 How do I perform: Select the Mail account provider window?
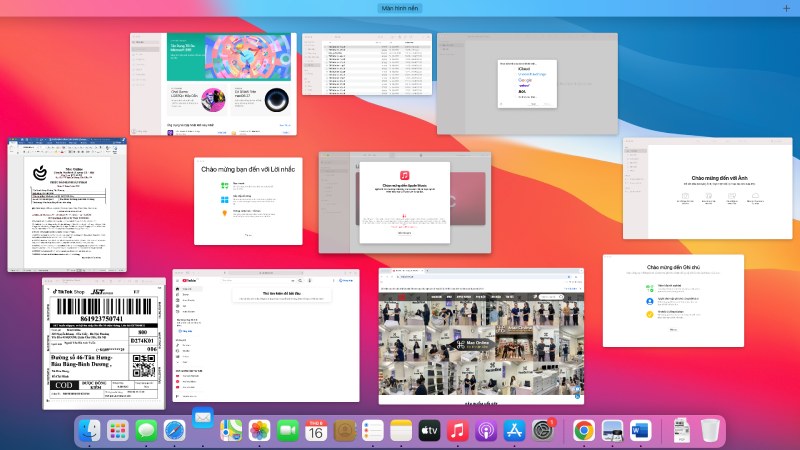(x=527, y=84)
